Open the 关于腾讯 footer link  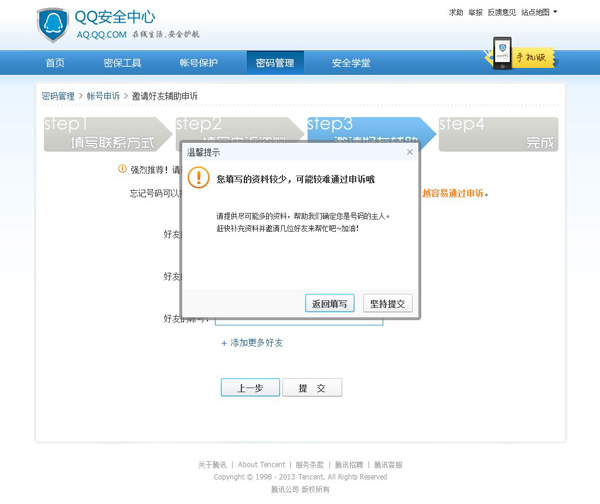212,465
